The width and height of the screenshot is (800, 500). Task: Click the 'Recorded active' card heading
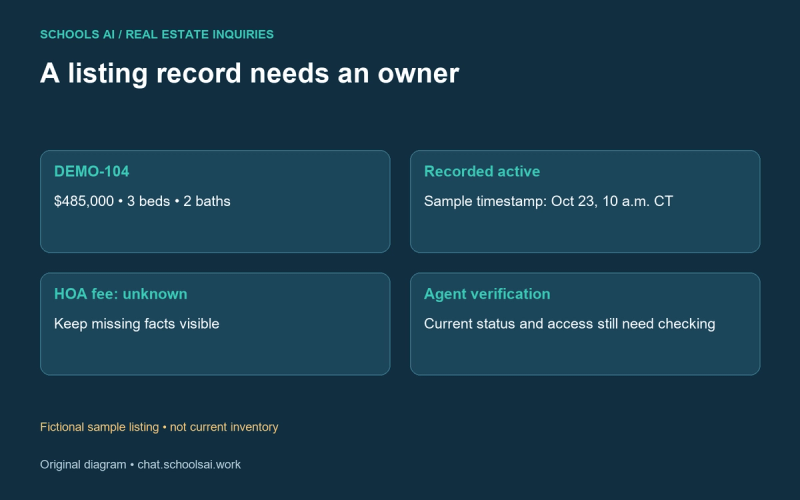coord(482,171)
